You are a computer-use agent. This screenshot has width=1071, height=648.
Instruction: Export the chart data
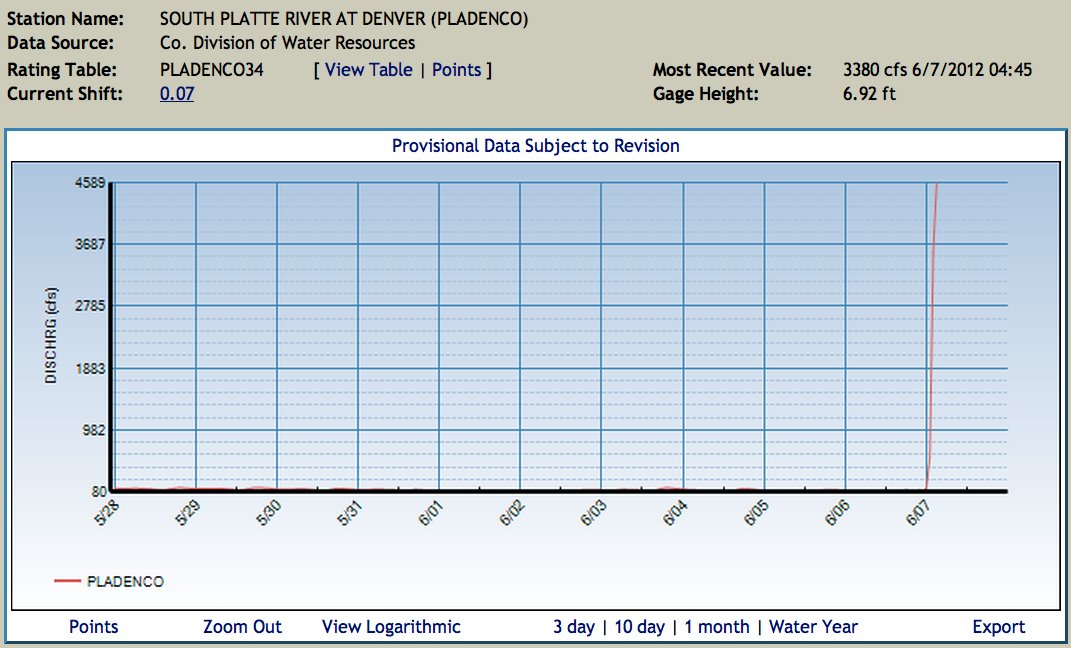click(998, 627)
